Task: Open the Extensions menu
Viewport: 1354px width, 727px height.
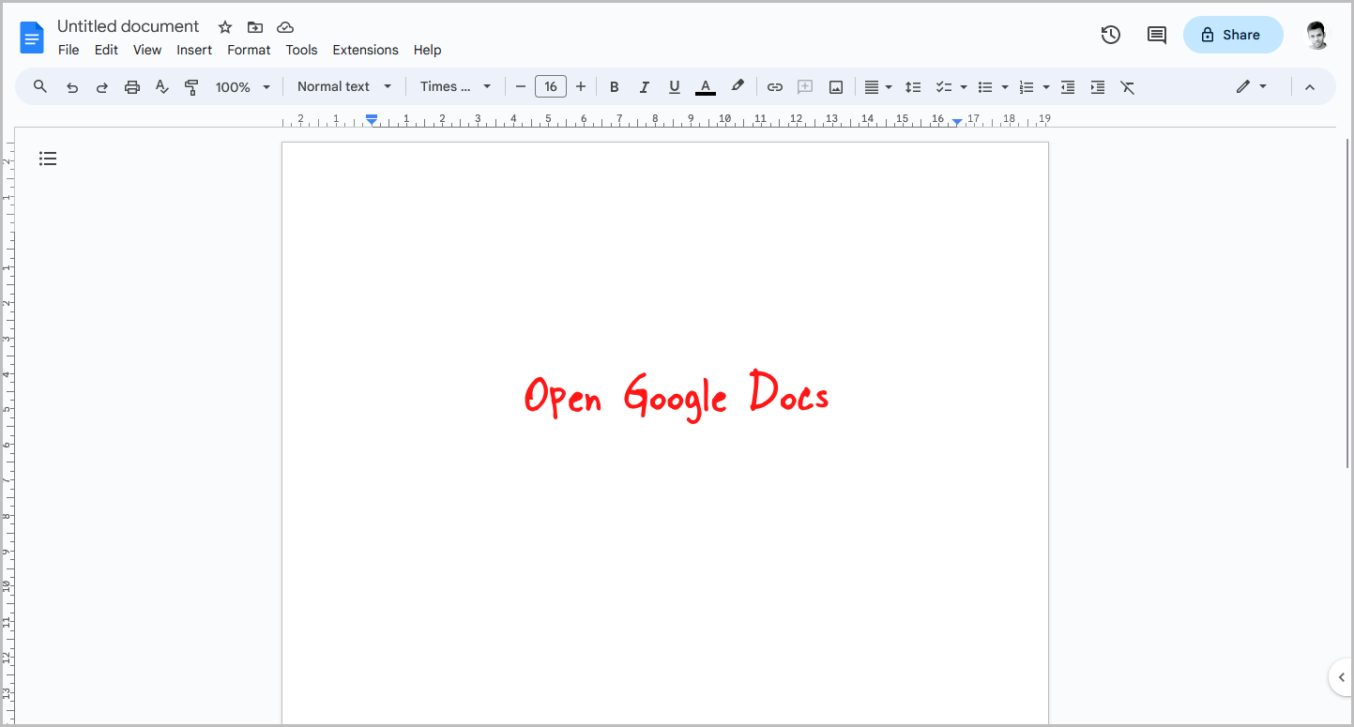Action: pyautogui.click(x=365, y=50)
